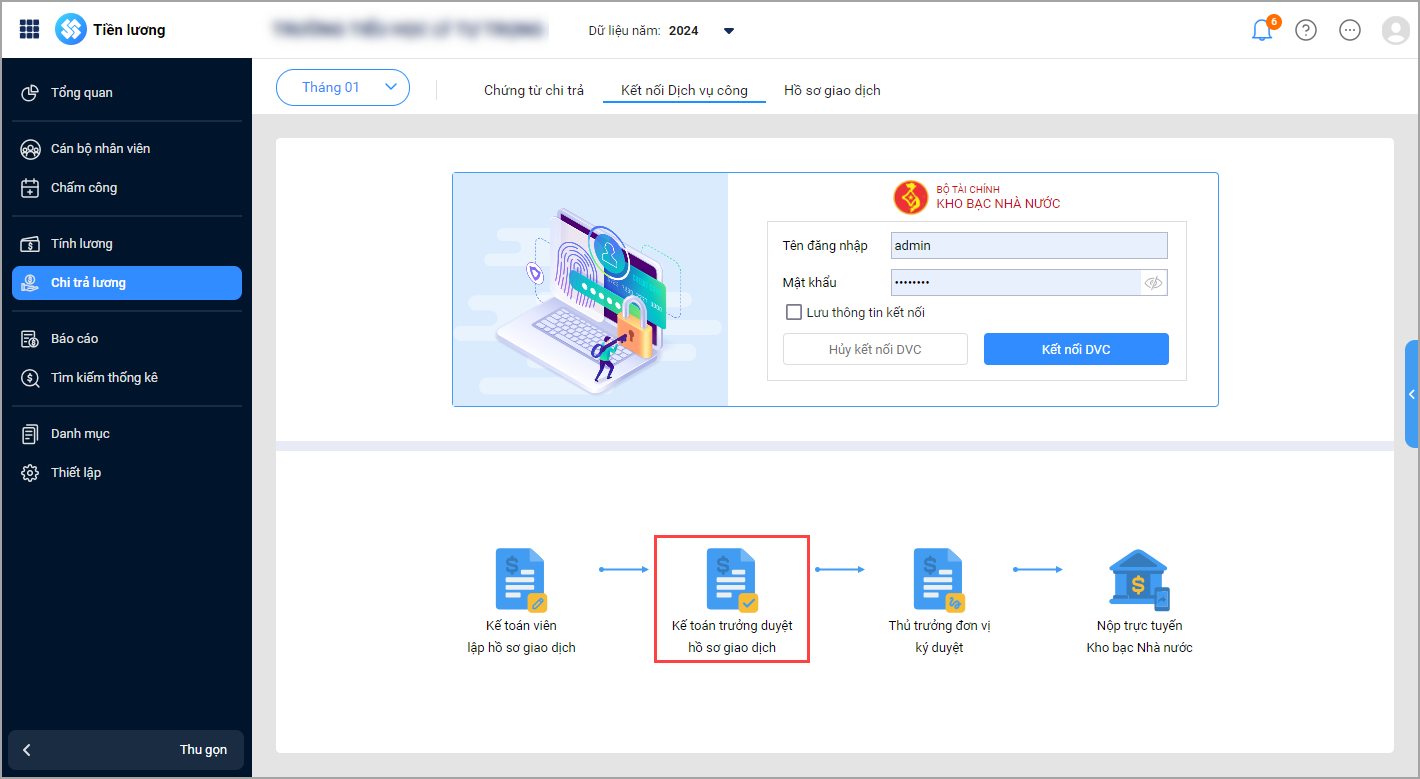Click the Cán bộ nhân viên people icon
This screenshot has width=1420, height=779.
(30, 149)
